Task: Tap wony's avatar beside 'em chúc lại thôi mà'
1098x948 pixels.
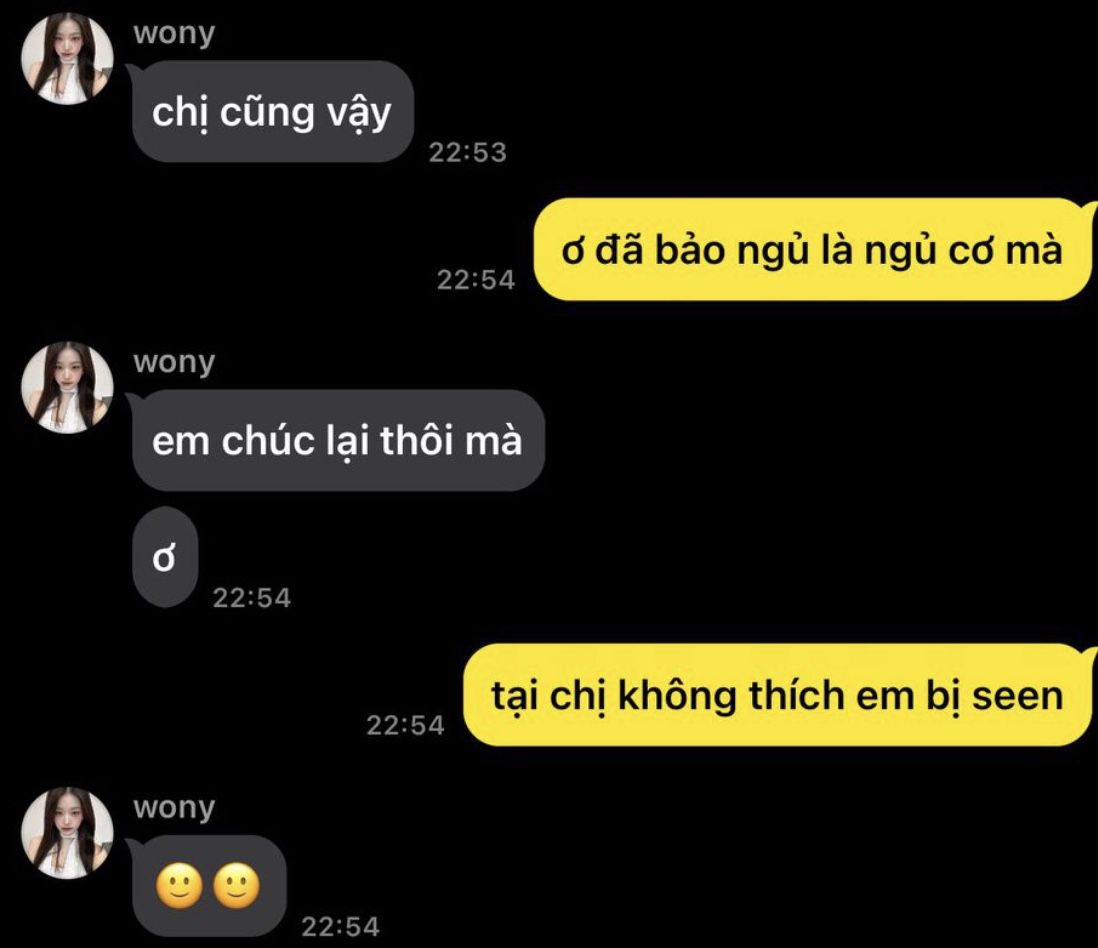Action: (x=67, y=387)
